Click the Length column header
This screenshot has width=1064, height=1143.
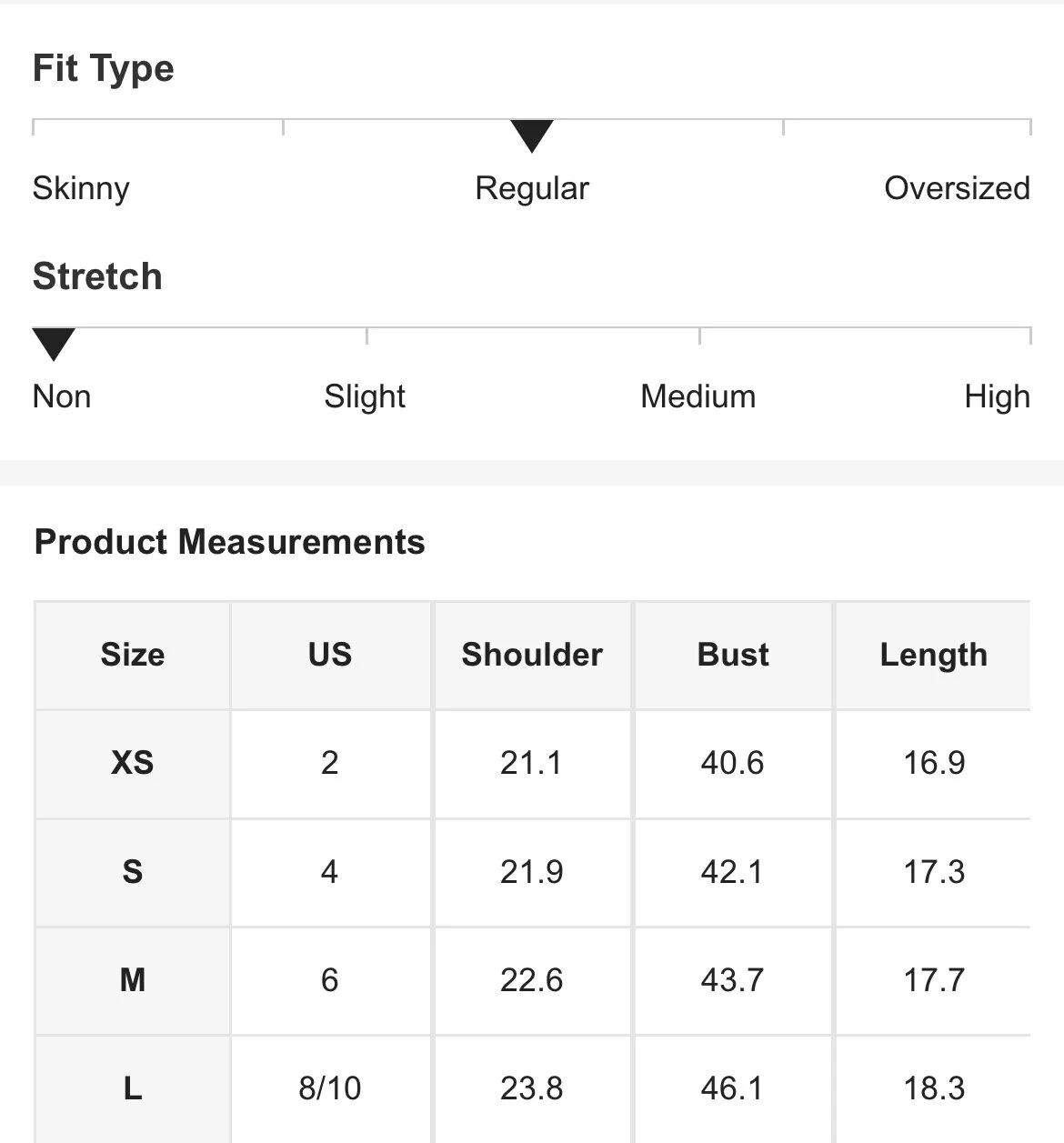(x=934, y=655)
